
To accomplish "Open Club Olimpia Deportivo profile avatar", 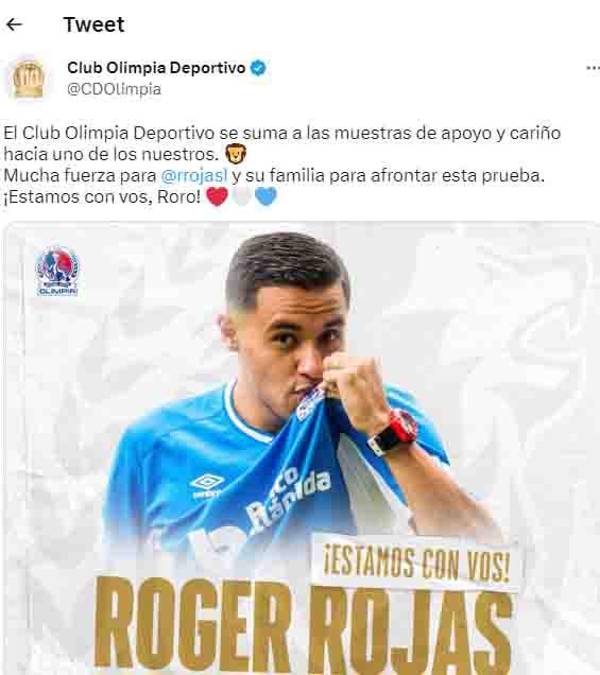I will [x=28, y=78].
